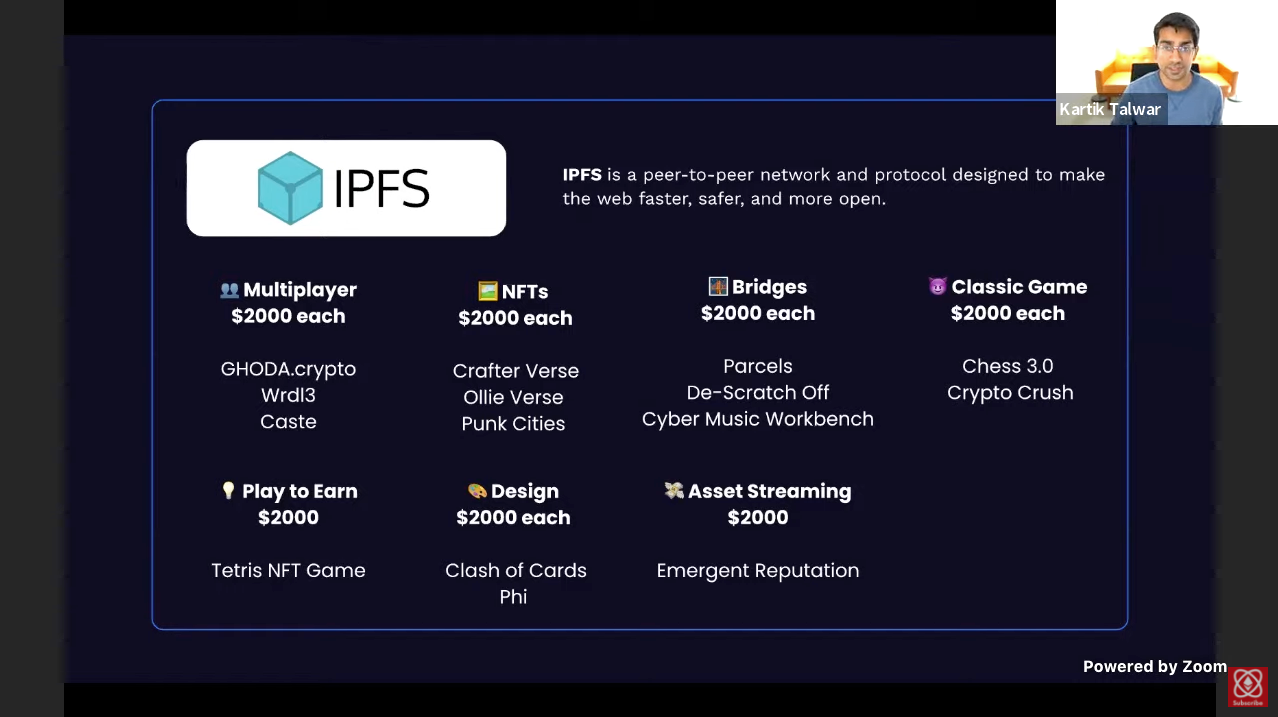Click the $2000 under Asset Streaming
1278x717 pixels.
coord(758,517)
